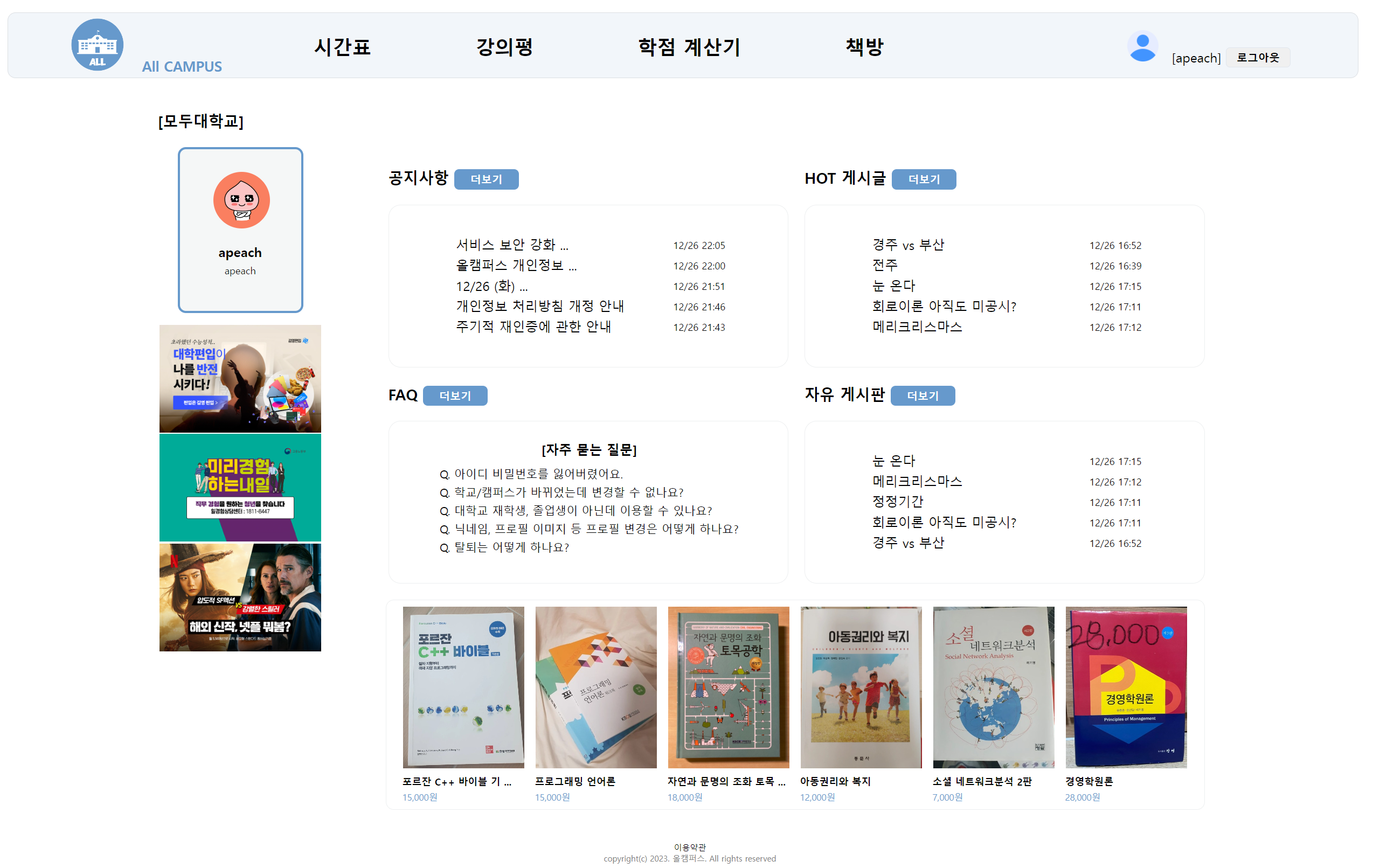The width and height of the screenshot is (1380, 868).
Task: Click 더보기 next to FAQ
Action: [x=455, y=395]
